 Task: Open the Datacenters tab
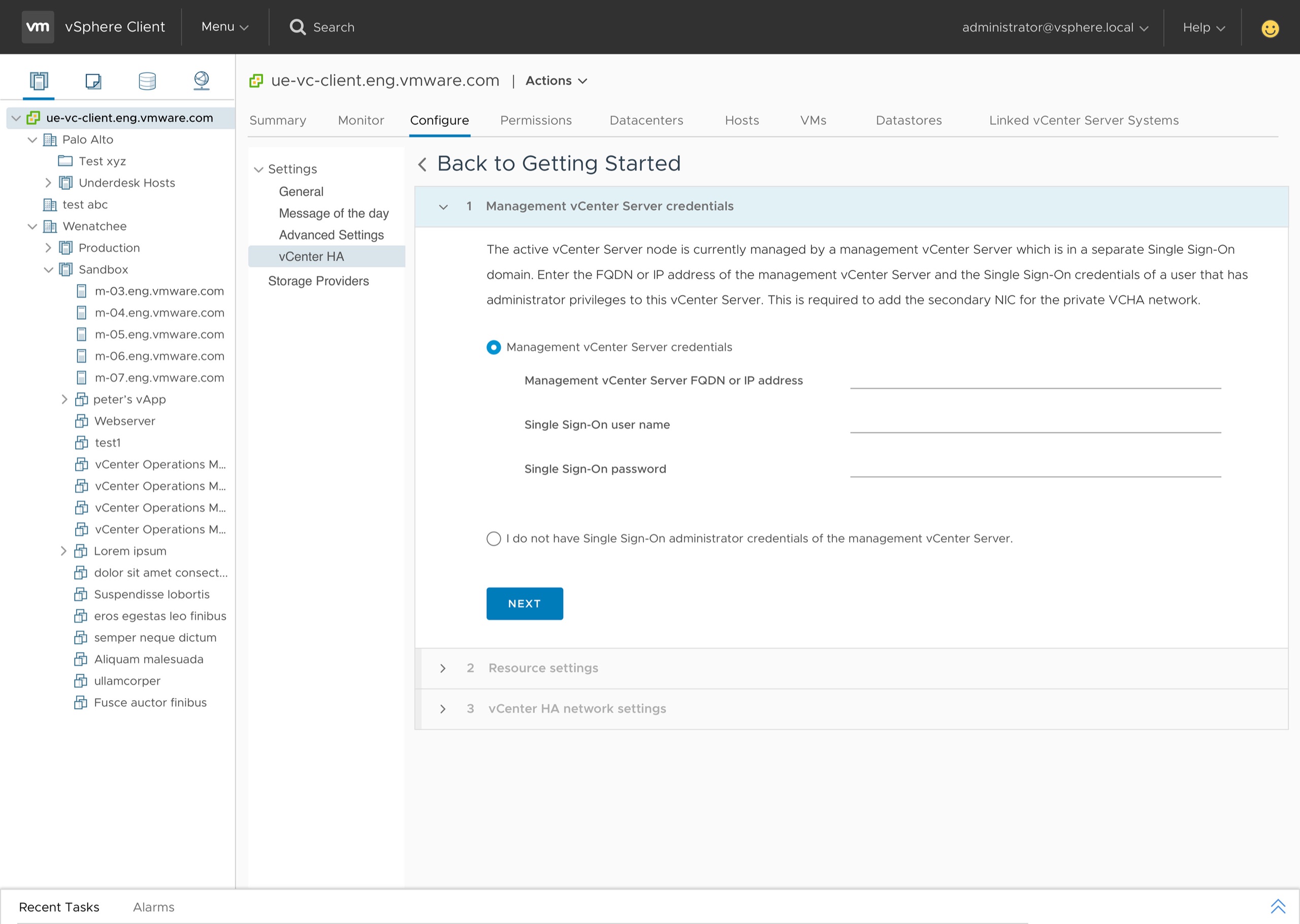[646, 121]
